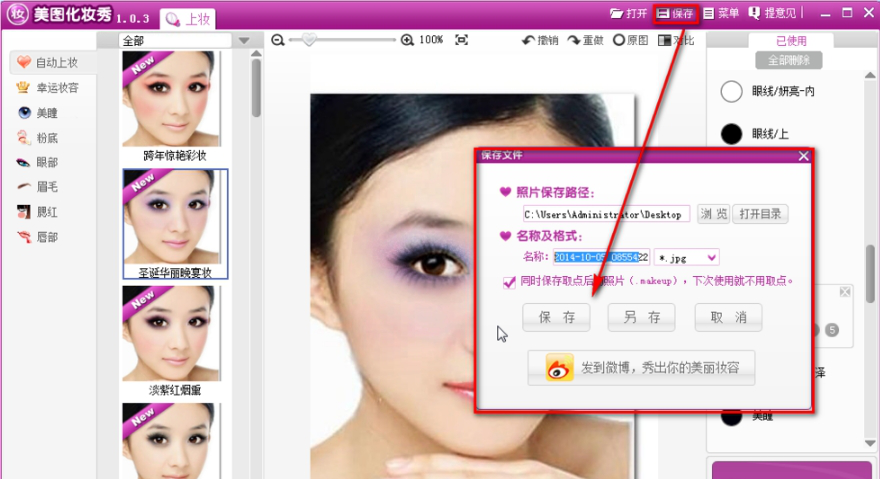880x498 pixels.
Task: Click the 取消 cancel button
Action: point(728,318)
